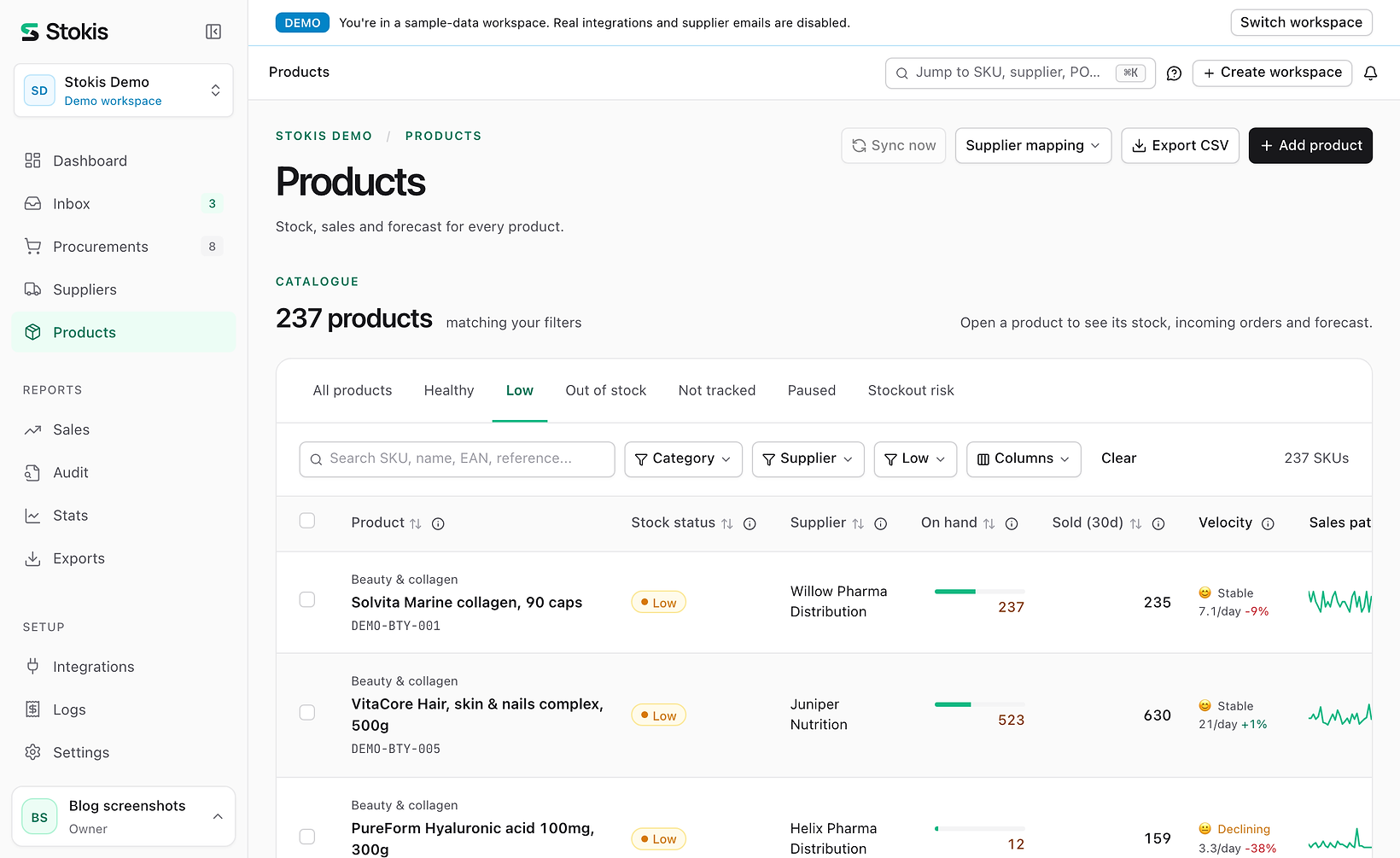Viewport: 1400px width, 858px height.
Task: Click the Integrations plug icon
Action: [32, 666]
